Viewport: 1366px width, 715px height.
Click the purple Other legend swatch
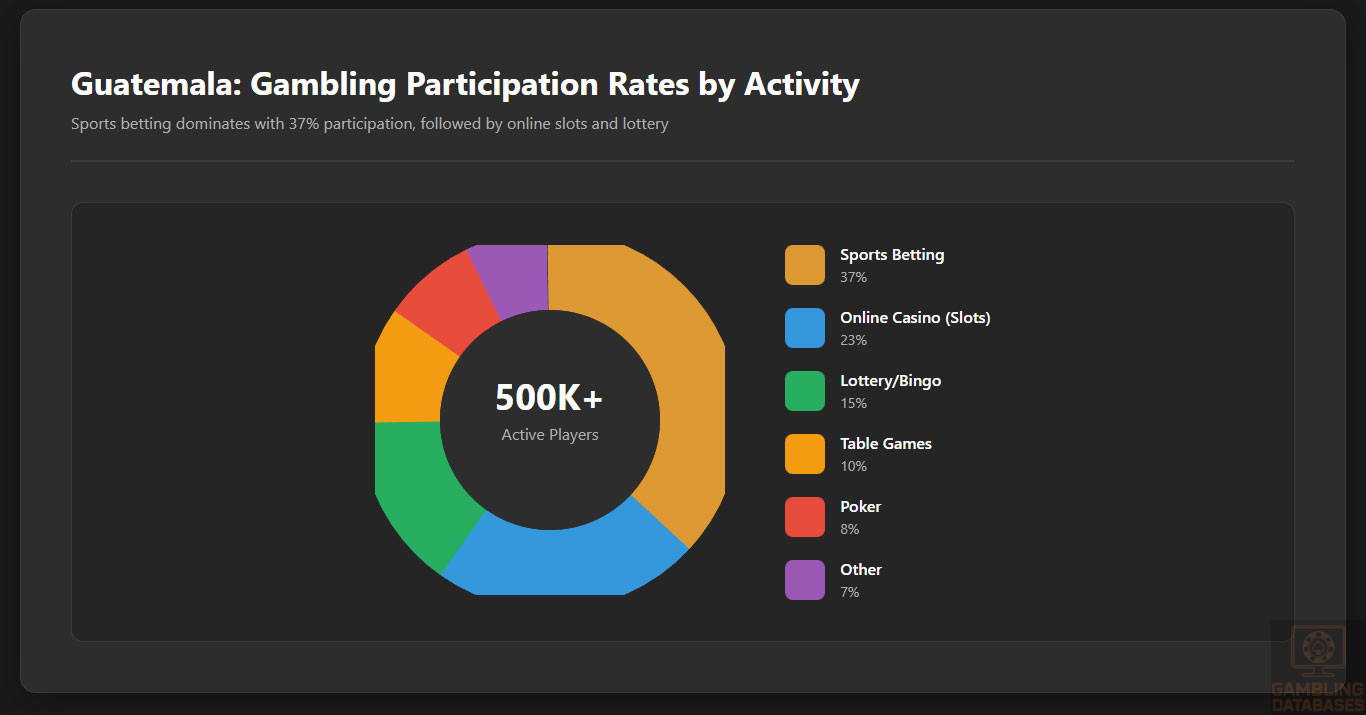point(804,580)
